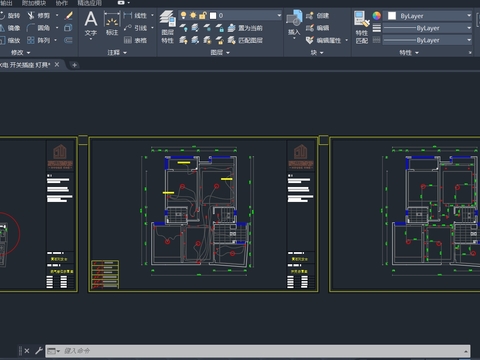Open the lineweight ByLayer dropdown
This screenshot has height=360, width=480.
pyautogui.click(x=469, y=28)
